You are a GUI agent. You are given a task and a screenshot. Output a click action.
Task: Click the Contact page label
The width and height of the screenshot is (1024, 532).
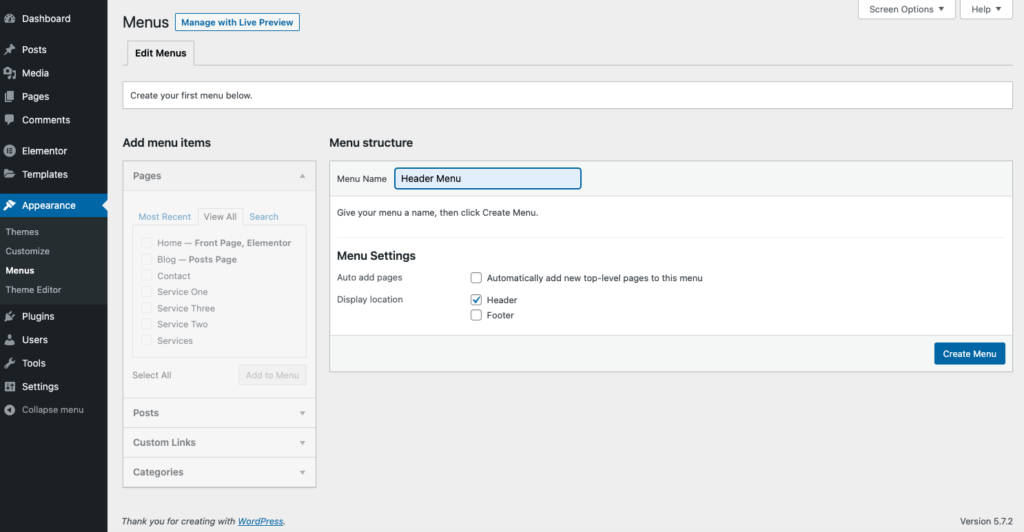(x=174, y=276)
